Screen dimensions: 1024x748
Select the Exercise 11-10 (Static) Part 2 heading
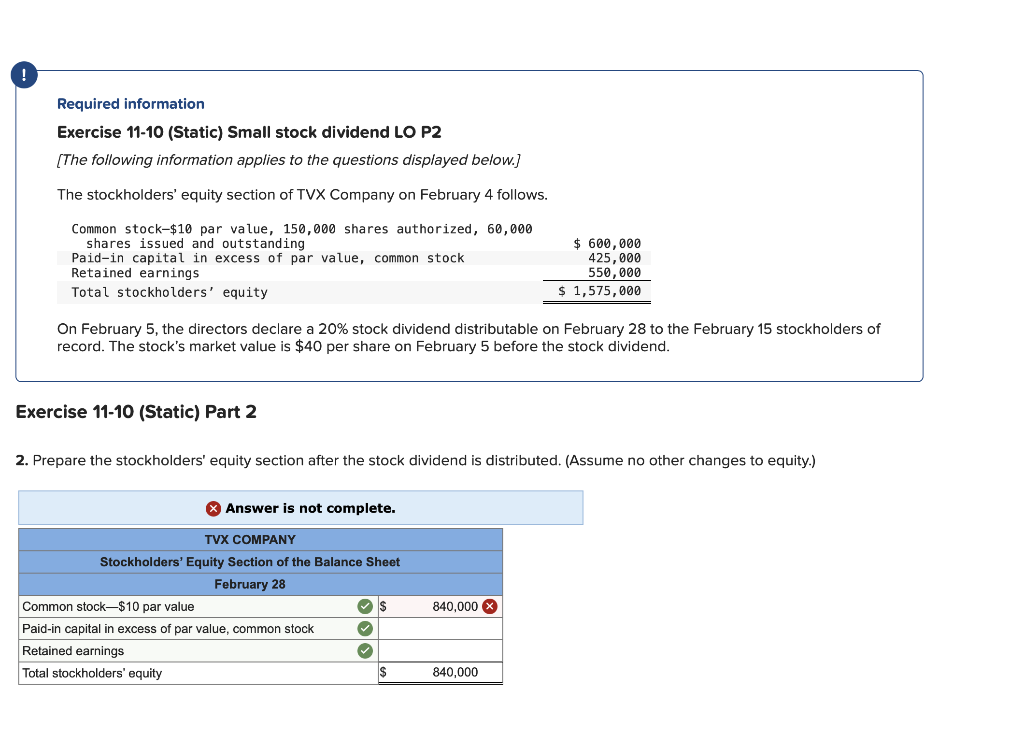(137, 411)
